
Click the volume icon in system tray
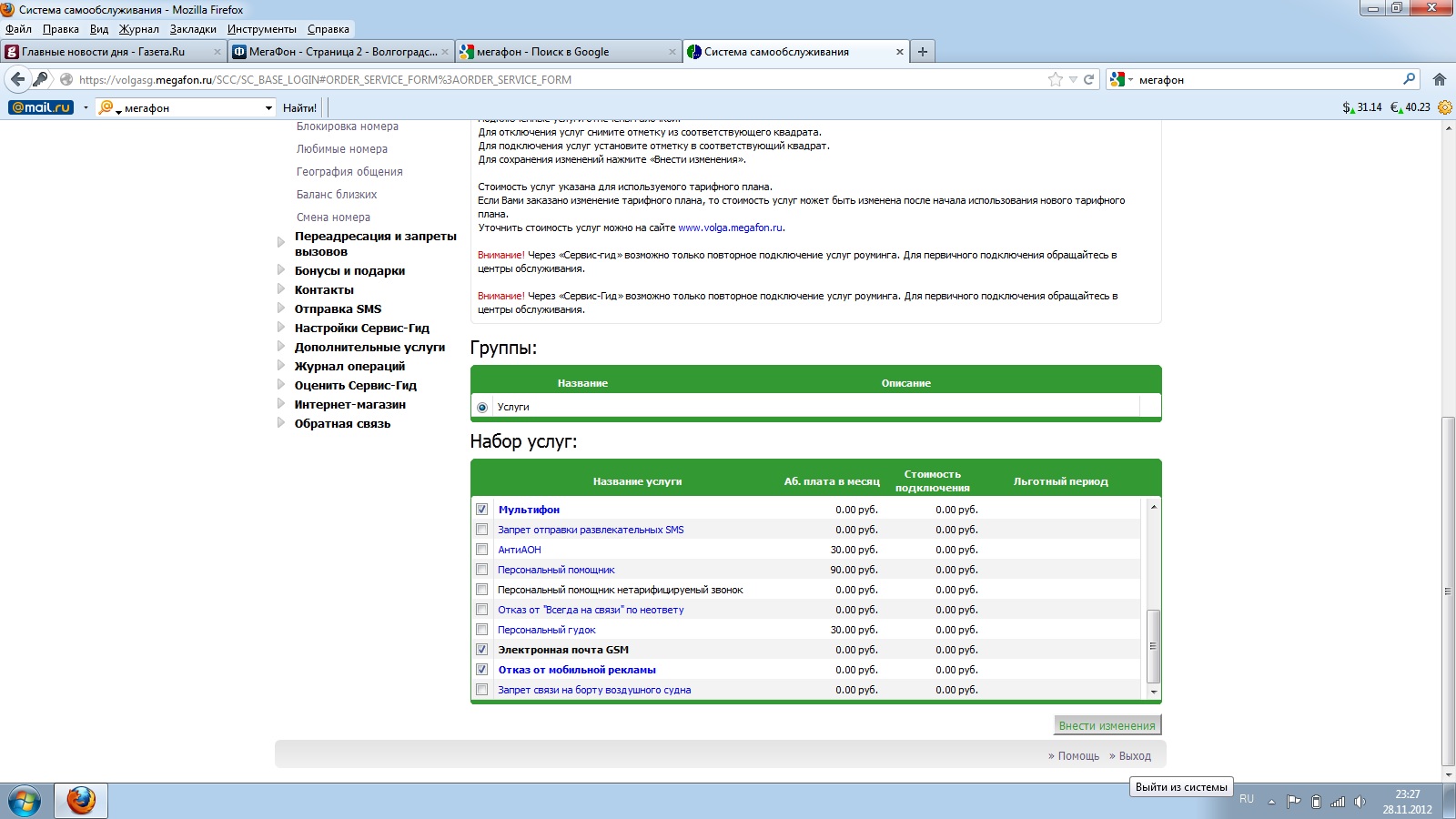1360,802
